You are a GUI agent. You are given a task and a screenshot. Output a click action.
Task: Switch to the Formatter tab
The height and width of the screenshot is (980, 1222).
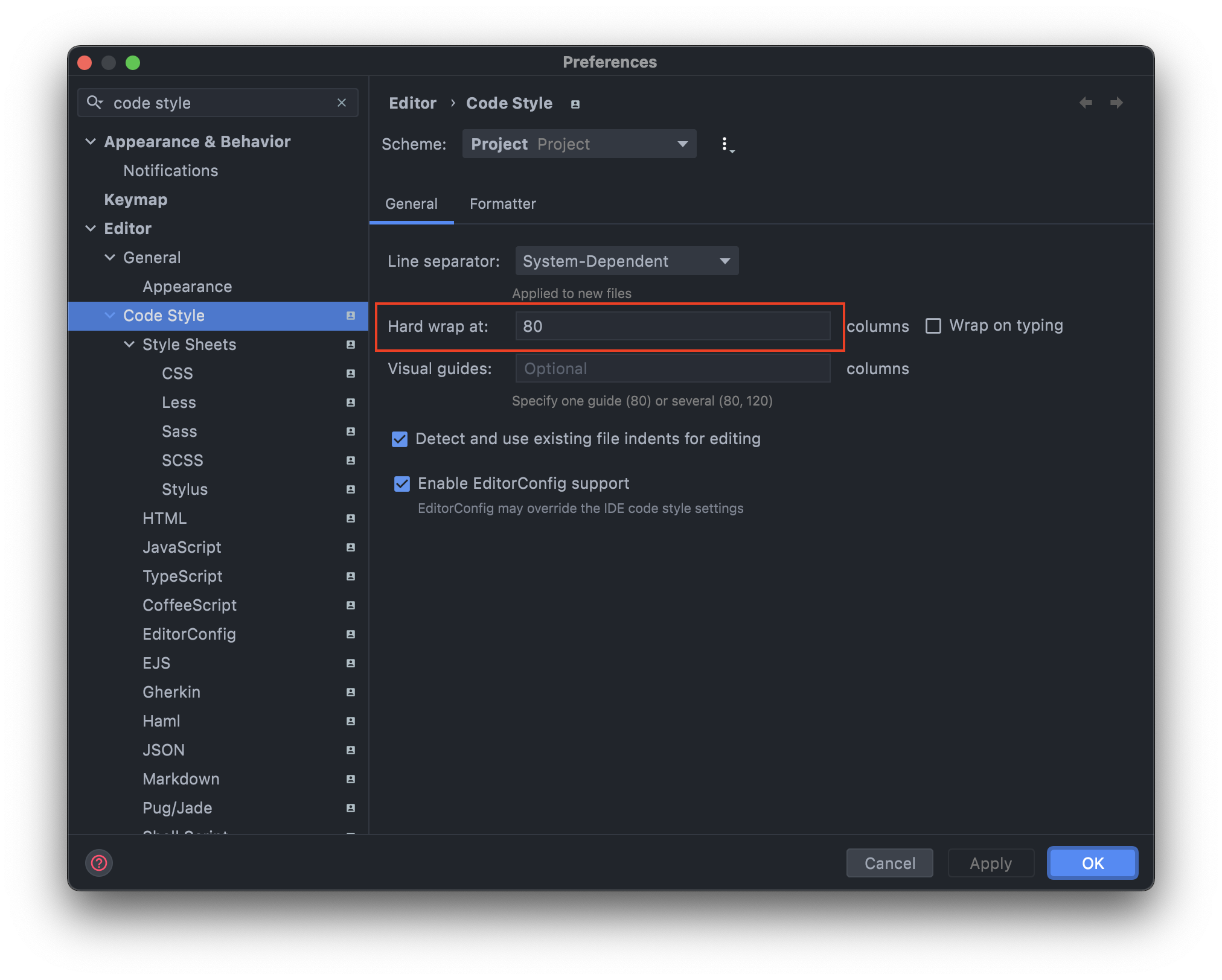pos(502,204)
